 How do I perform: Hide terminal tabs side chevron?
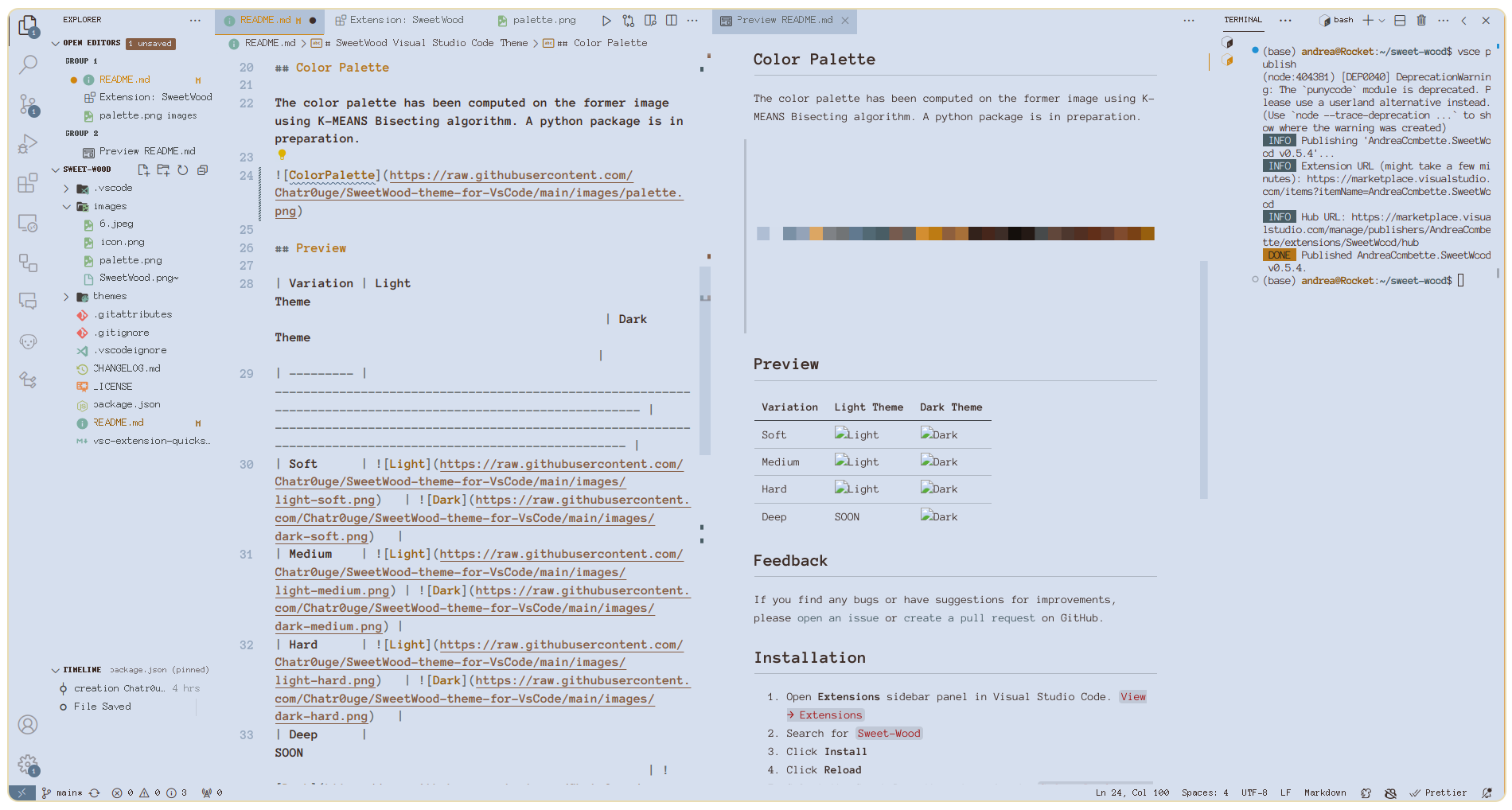1463,21
